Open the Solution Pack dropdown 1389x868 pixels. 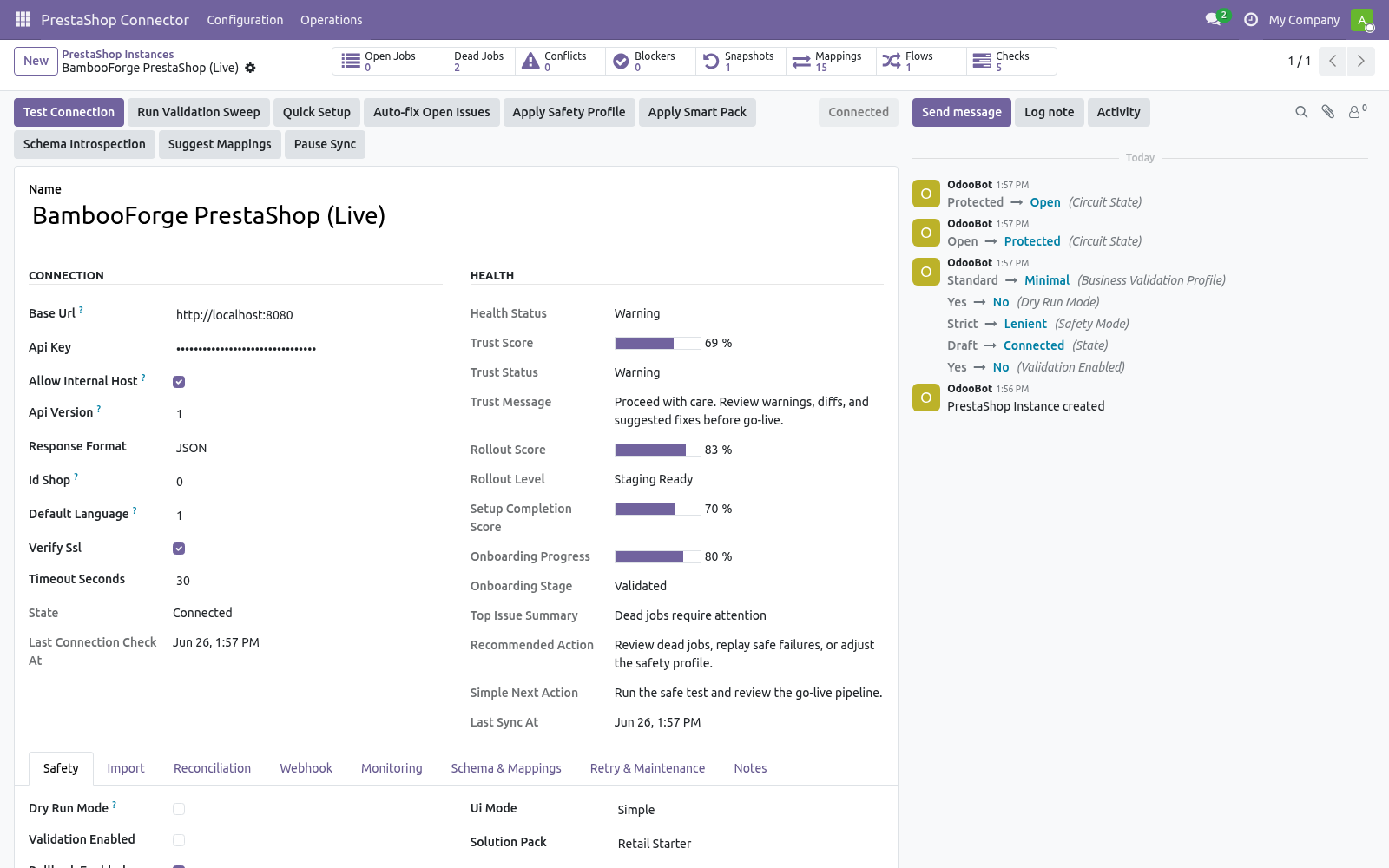(x=749, y=844)
